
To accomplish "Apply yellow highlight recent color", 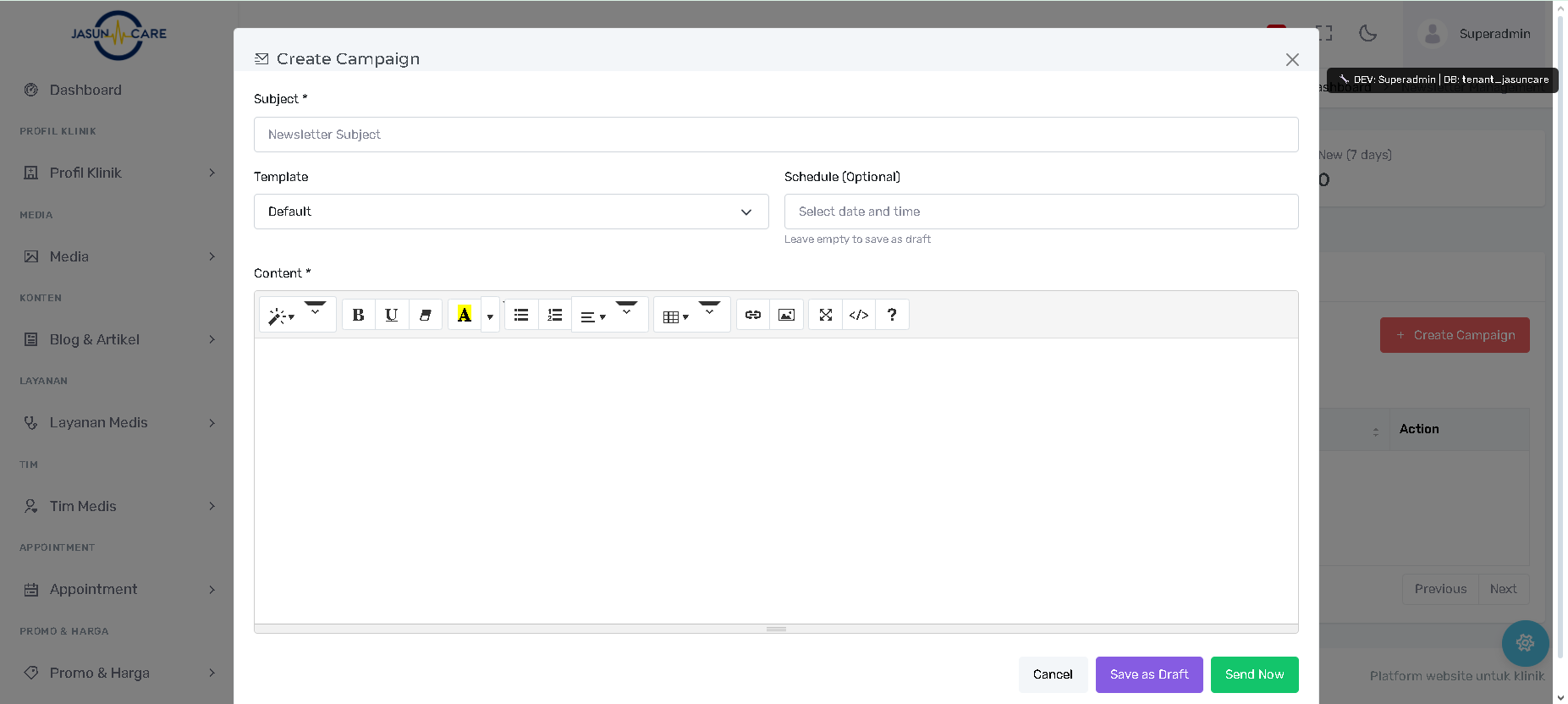I will 464,315.
